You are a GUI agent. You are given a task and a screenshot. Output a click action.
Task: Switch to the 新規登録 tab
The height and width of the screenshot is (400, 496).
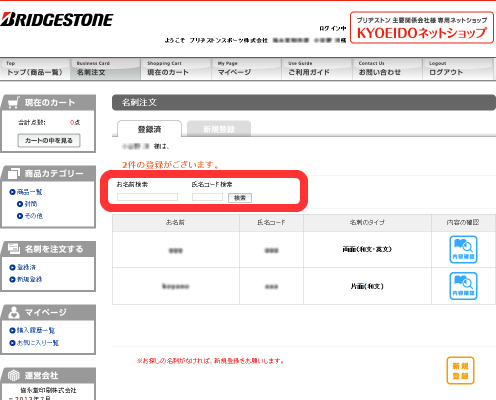219,129
